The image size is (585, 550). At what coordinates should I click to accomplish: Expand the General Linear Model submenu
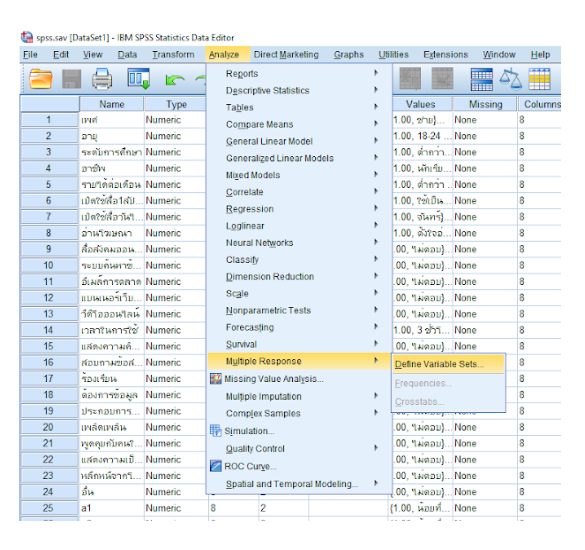tap(299, 141)
